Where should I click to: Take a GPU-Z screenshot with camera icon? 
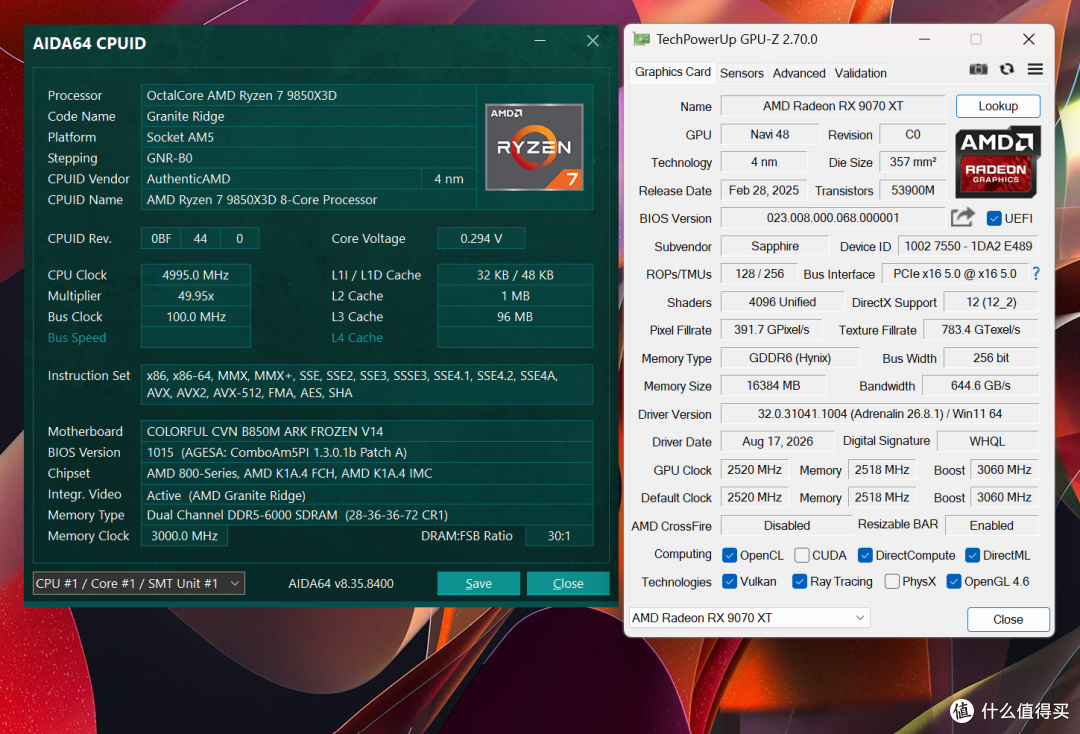tap(978, 70)
